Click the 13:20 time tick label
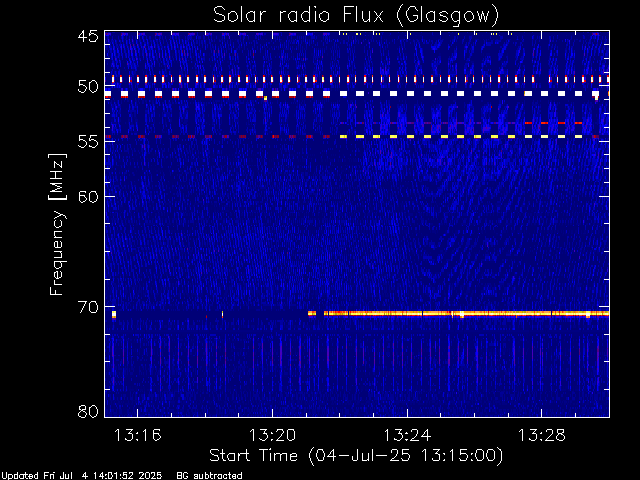Screen dimensions: 640x480 tap(272, 436)
